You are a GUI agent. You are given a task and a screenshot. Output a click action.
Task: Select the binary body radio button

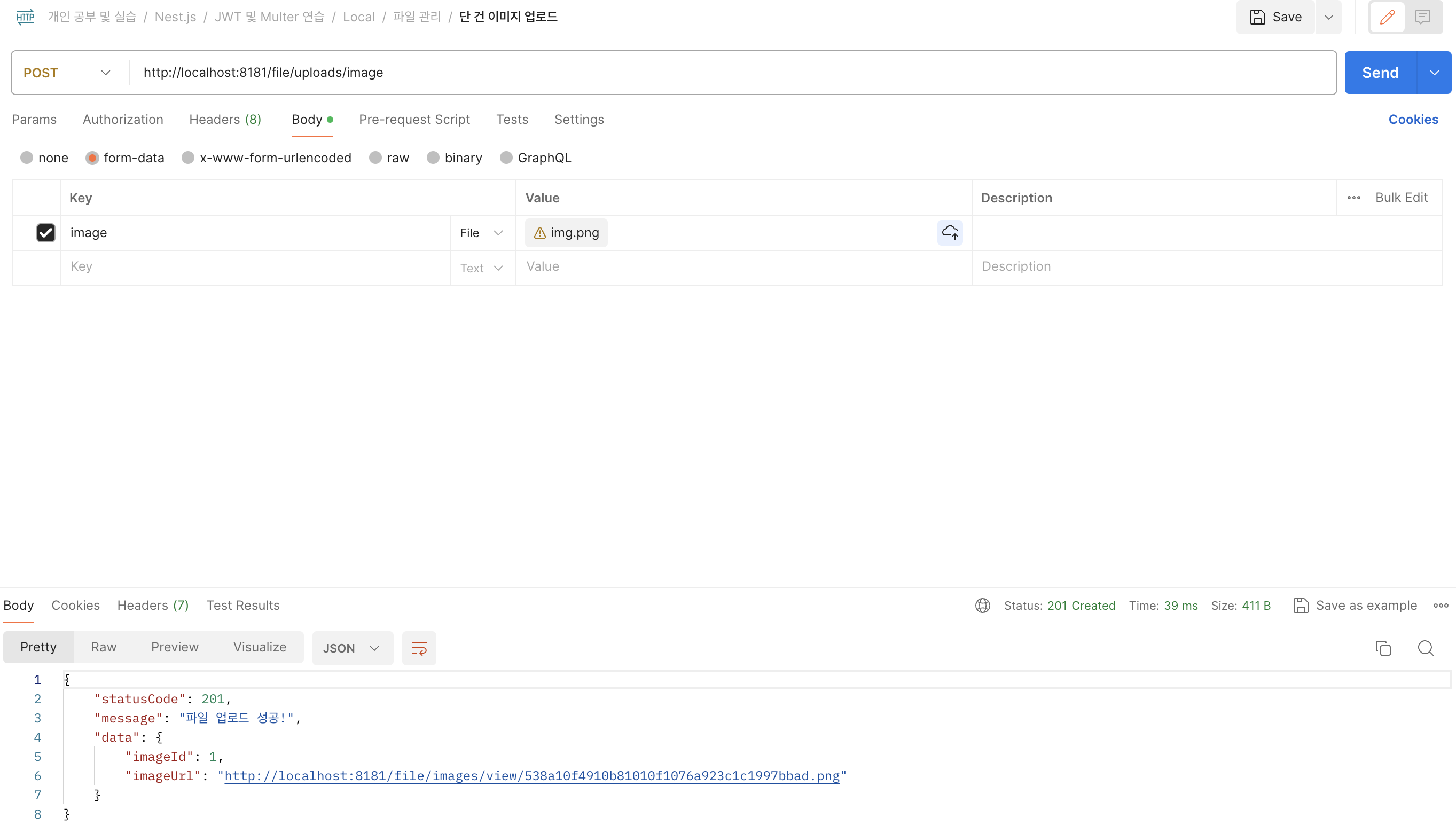point(433,158)
